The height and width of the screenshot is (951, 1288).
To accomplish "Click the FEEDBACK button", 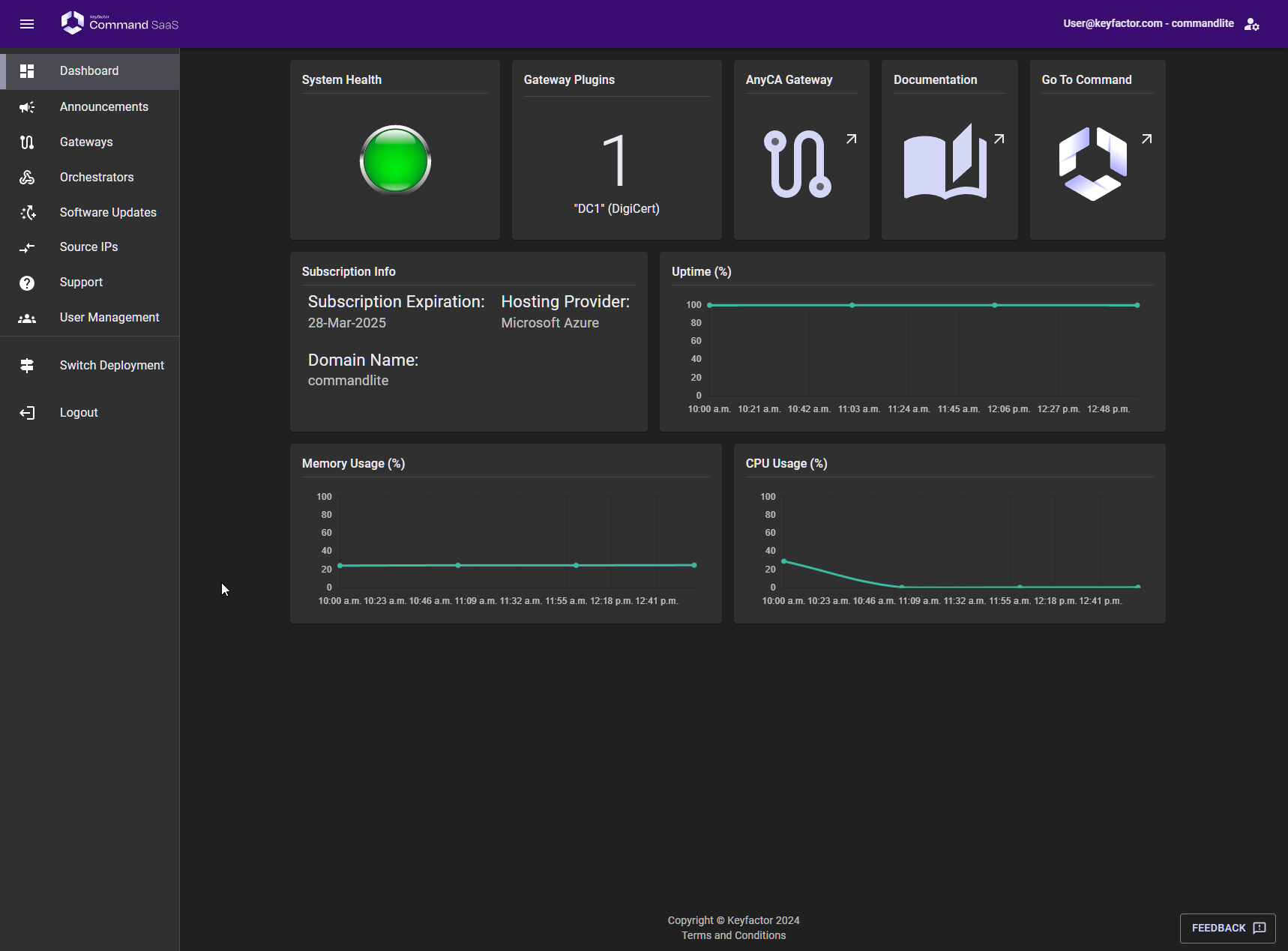I will point(1227,928).
